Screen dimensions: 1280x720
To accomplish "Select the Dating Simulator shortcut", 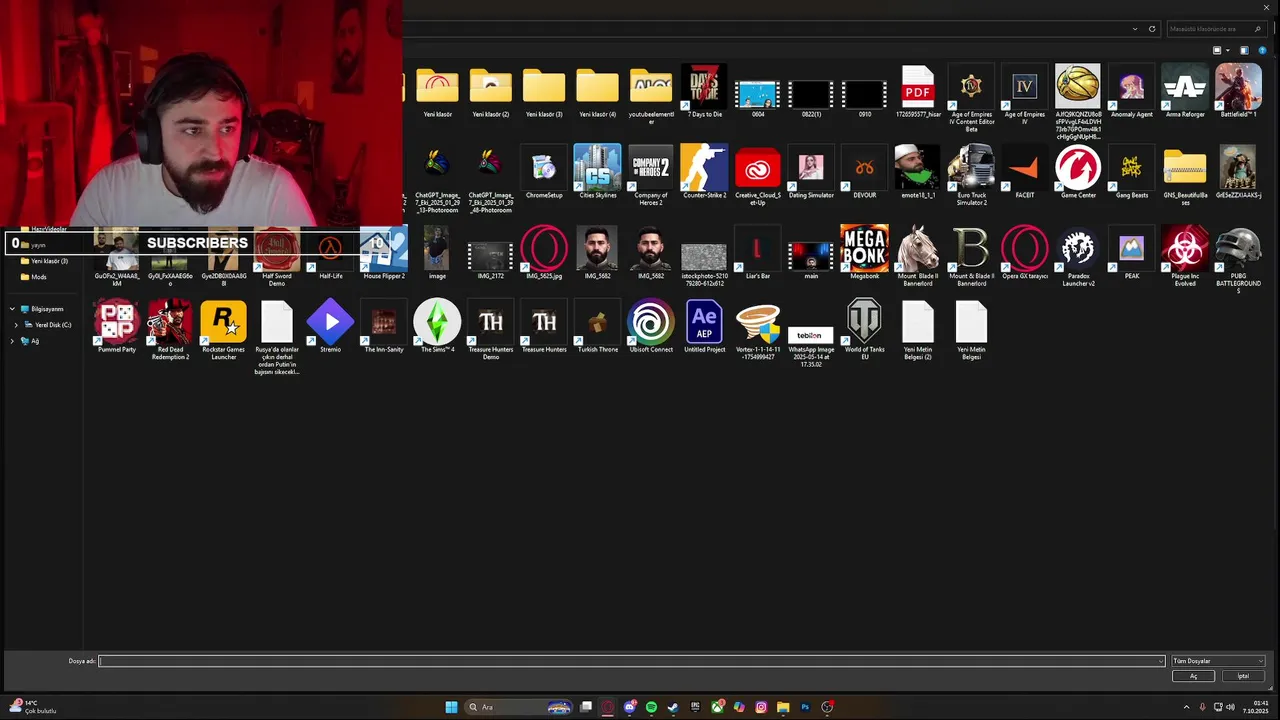I will (811, 172).
